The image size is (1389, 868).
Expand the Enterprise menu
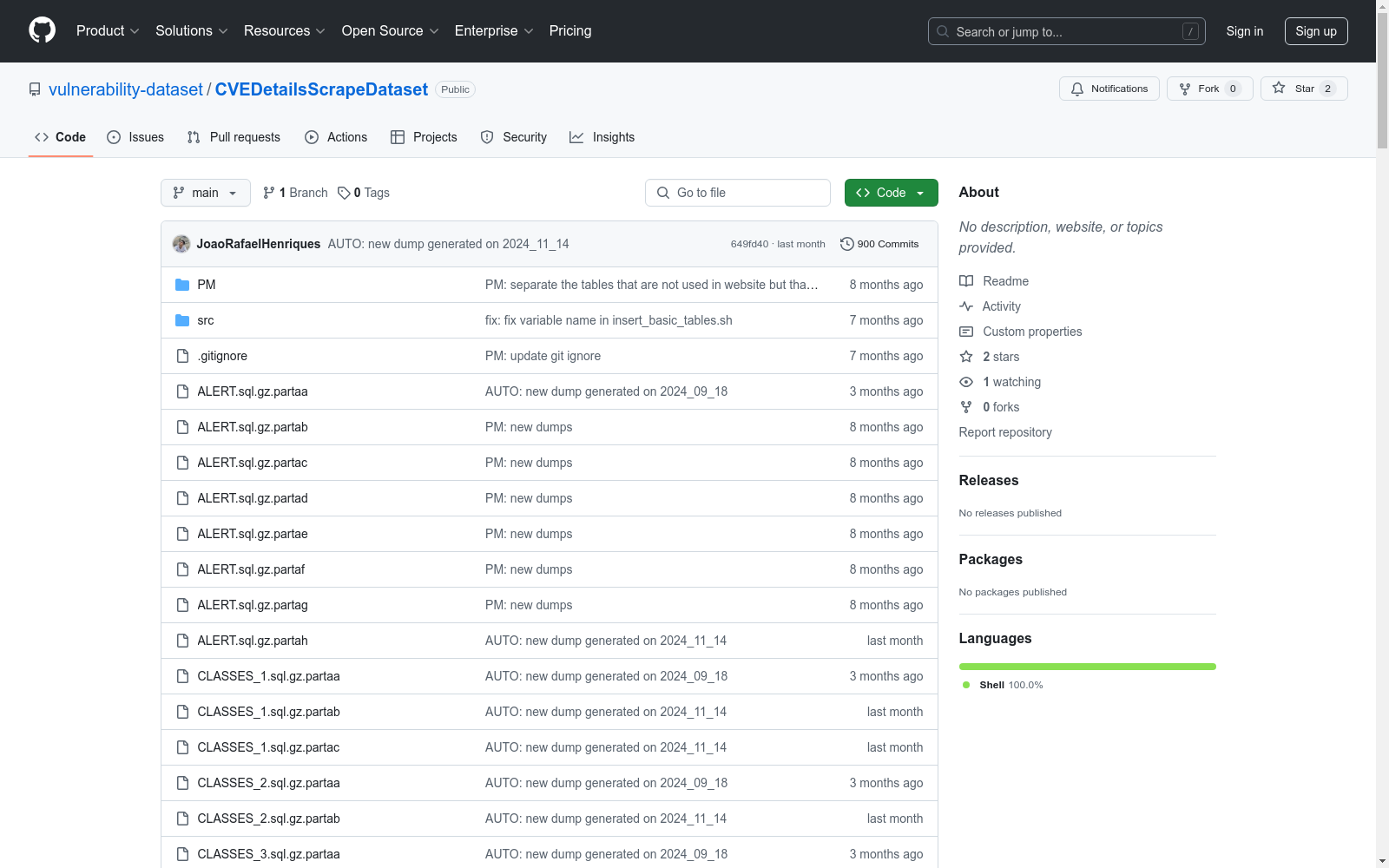[494, 30]
